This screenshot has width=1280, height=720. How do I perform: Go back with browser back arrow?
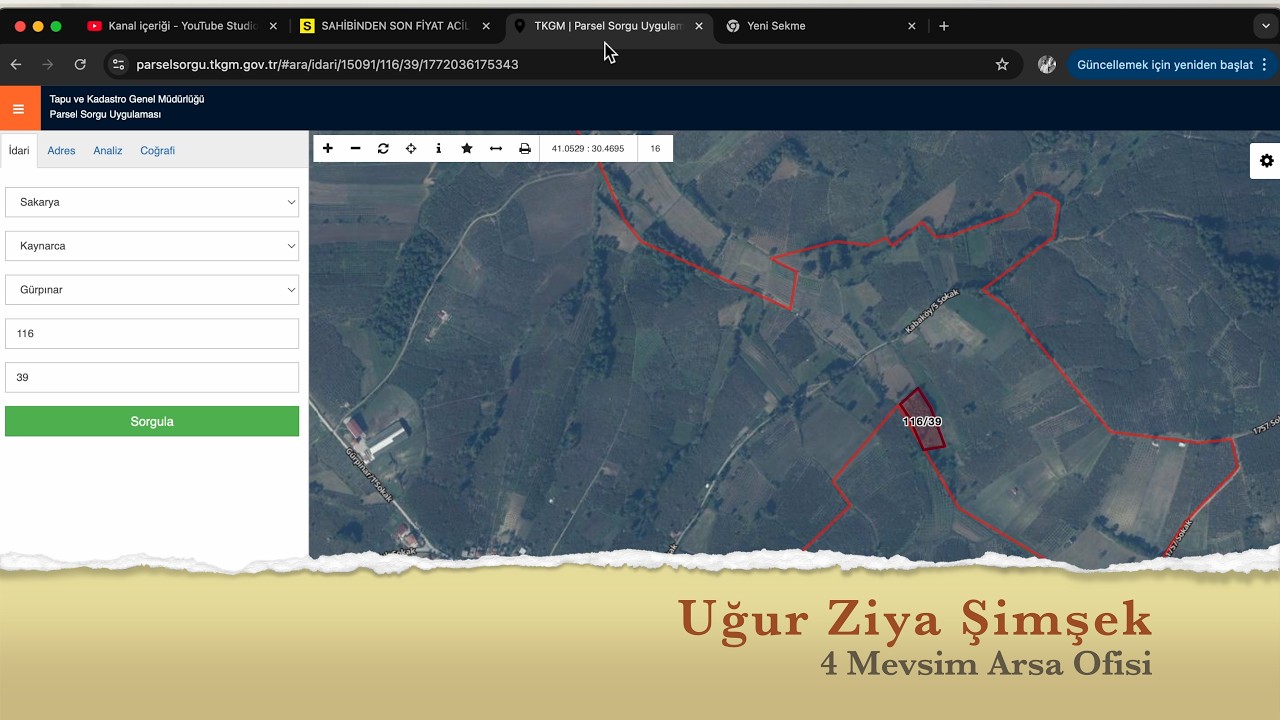pyautogui.click(x=16, y=64)
